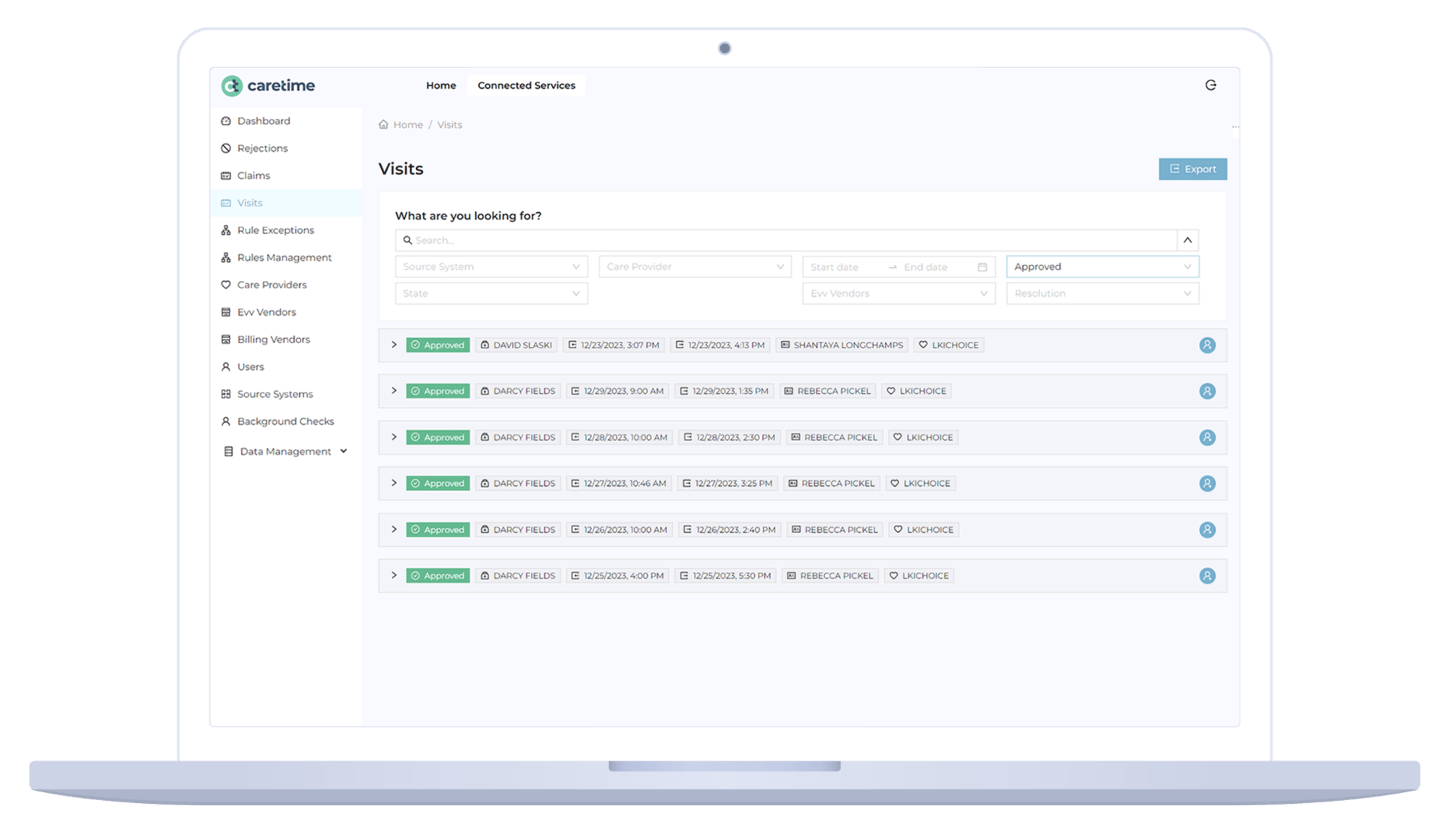Open the date range calendar icon
This screenshot has height=840, width=1449.
982,267
